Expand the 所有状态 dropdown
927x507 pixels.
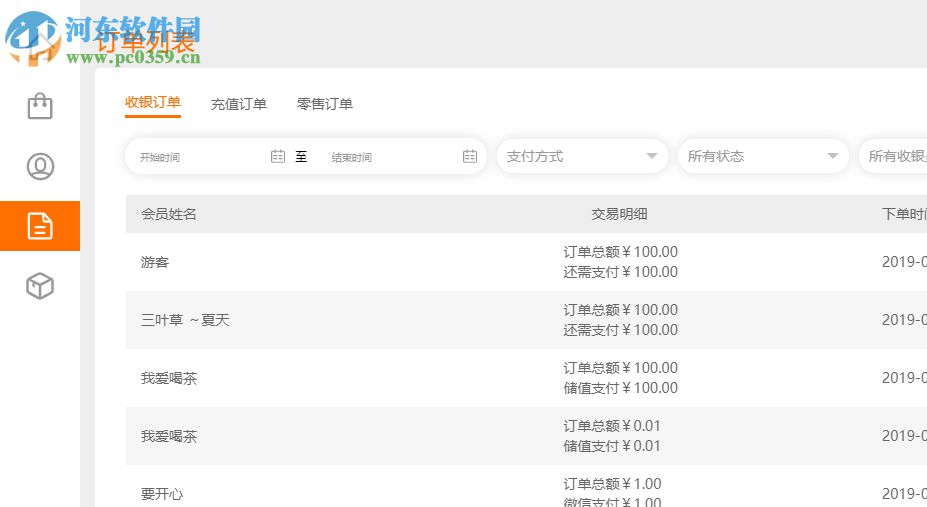pyautogui.click(x=763, y=156)
